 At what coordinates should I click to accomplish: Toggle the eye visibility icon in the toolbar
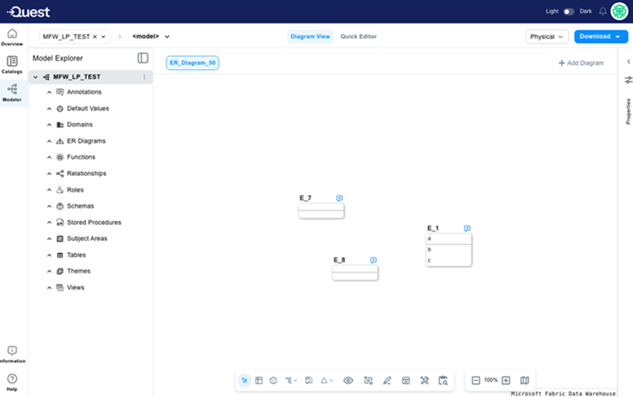[x=348, y=380]
